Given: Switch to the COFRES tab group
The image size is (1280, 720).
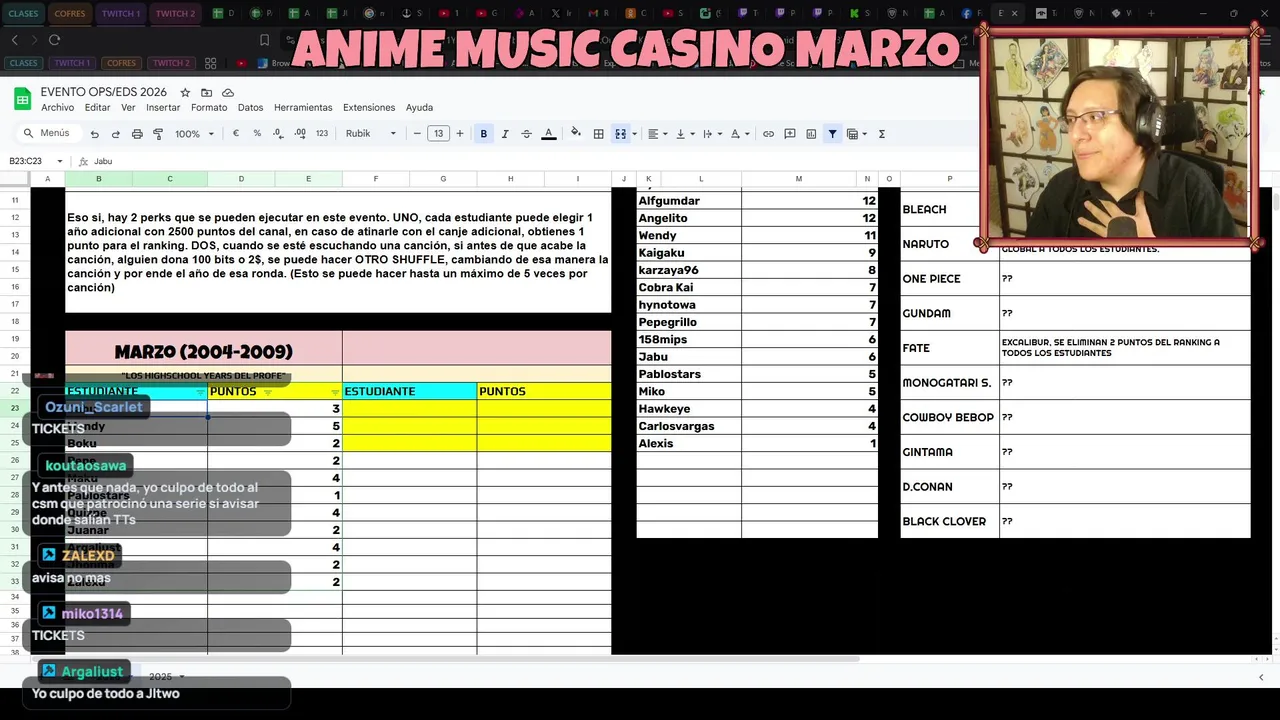Looking at the screenshot, I should (70, 13).
